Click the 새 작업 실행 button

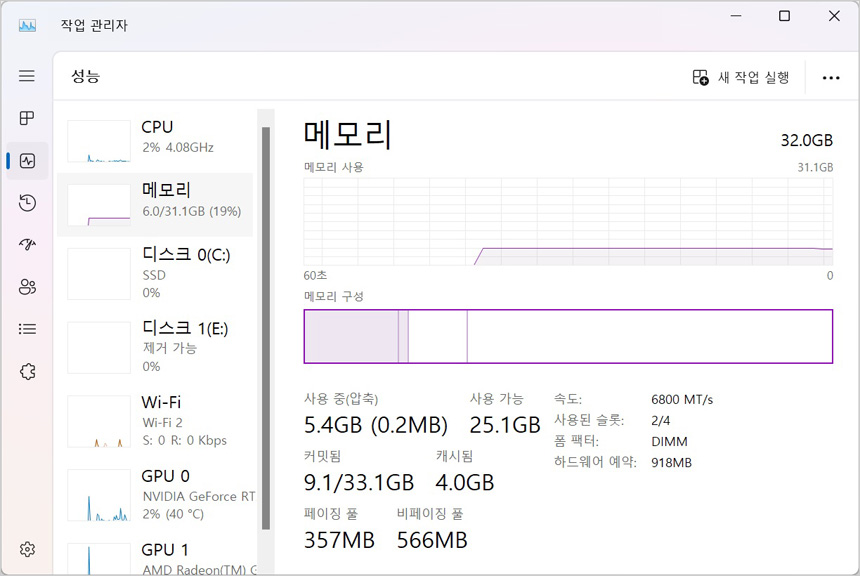pos(741,77)
